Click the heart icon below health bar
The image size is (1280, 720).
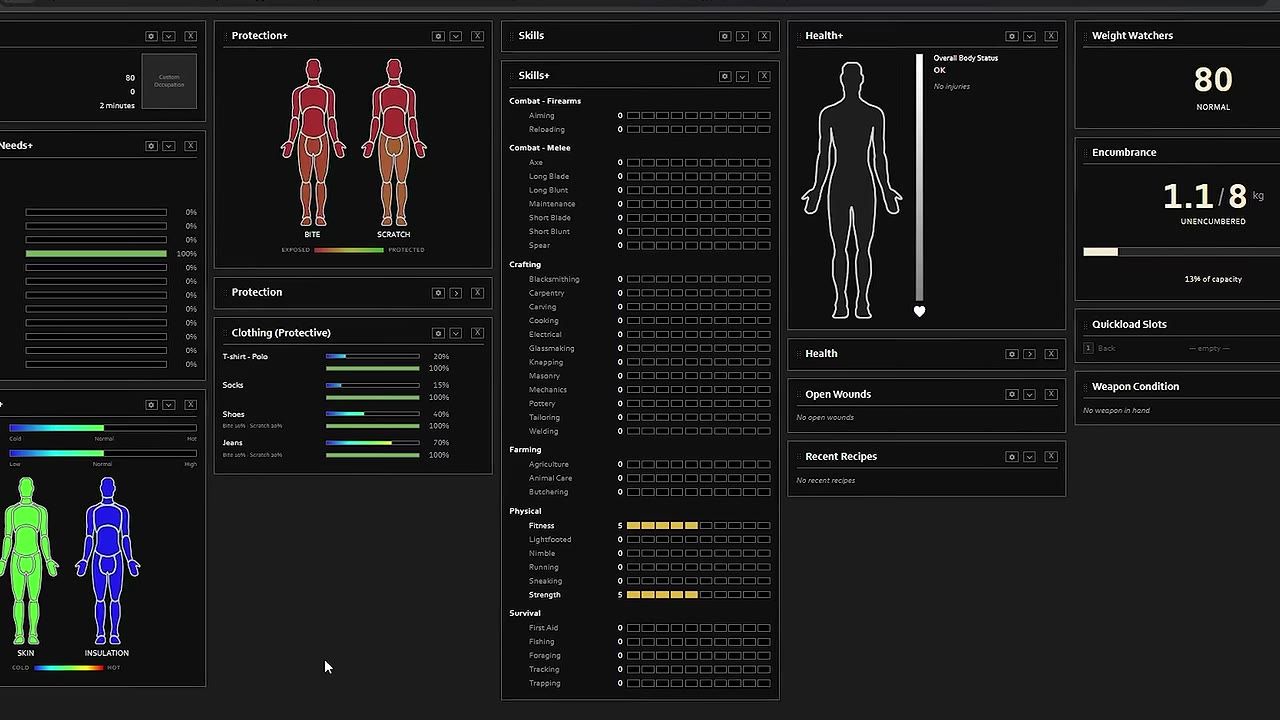[x=919, y=311]
